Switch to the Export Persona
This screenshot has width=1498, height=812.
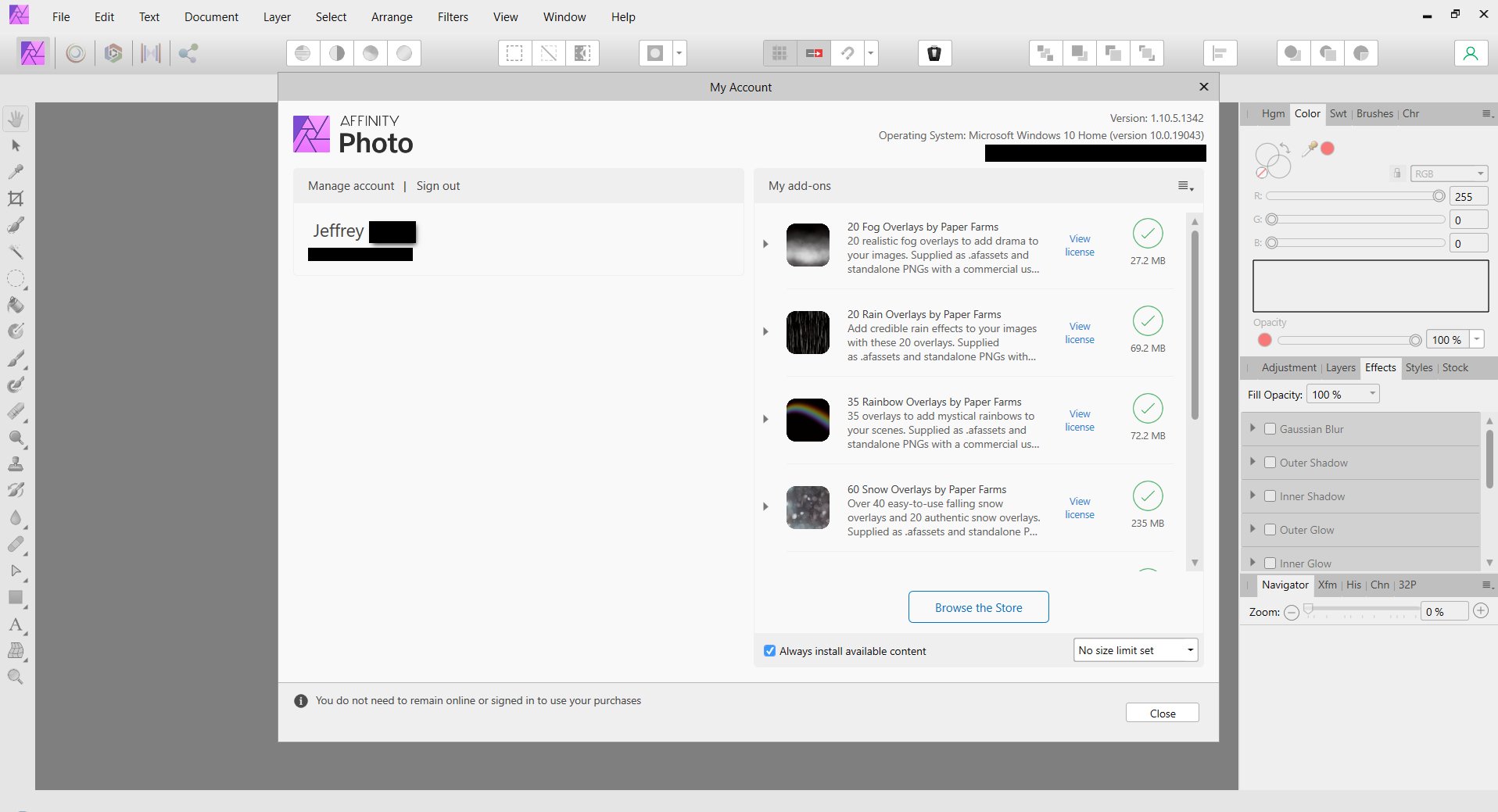[x=188, y=53]
